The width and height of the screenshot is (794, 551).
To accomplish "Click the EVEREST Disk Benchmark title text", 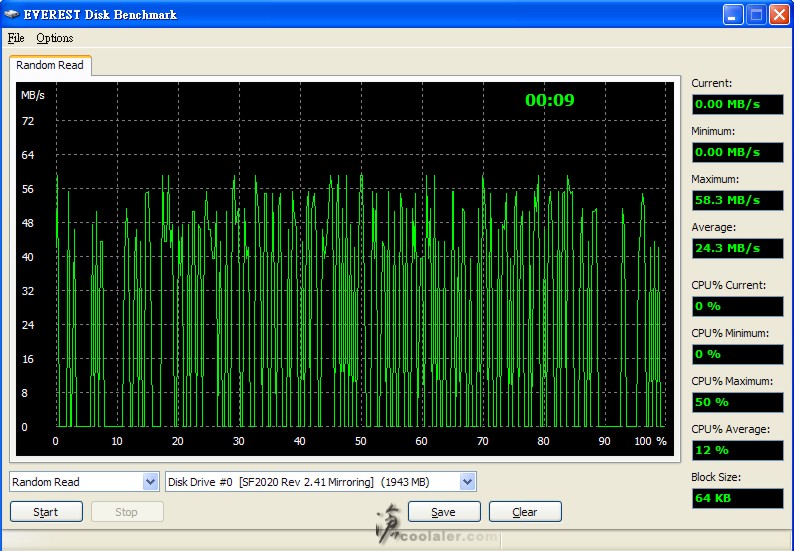I will 100,15.
